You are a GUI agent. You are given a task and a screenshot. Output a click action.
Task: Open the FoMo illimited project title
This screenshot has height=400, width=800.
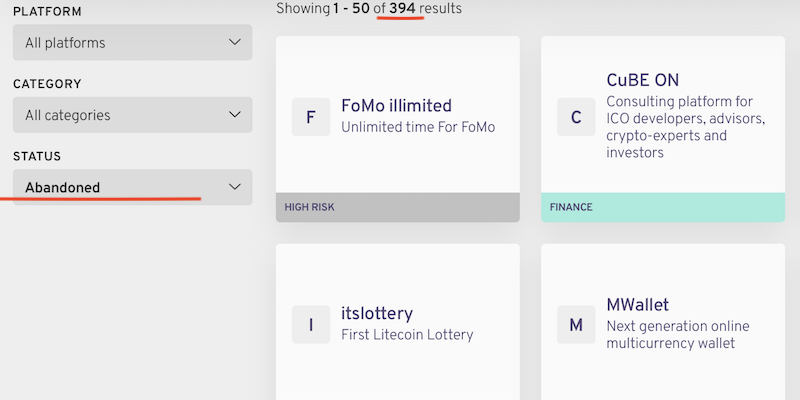tap(396, 106)
